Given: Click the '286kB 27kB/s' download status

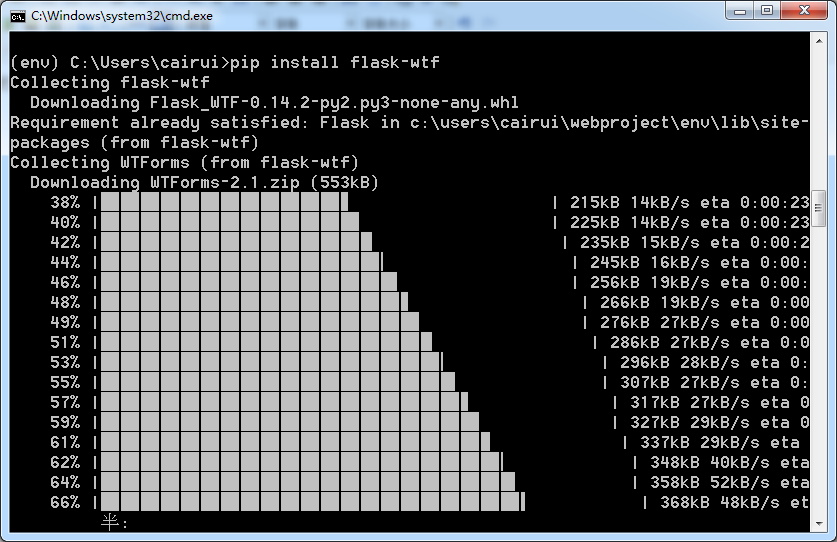Looking at the screenshot, I should pyautogui.click(x=670, y=343).
